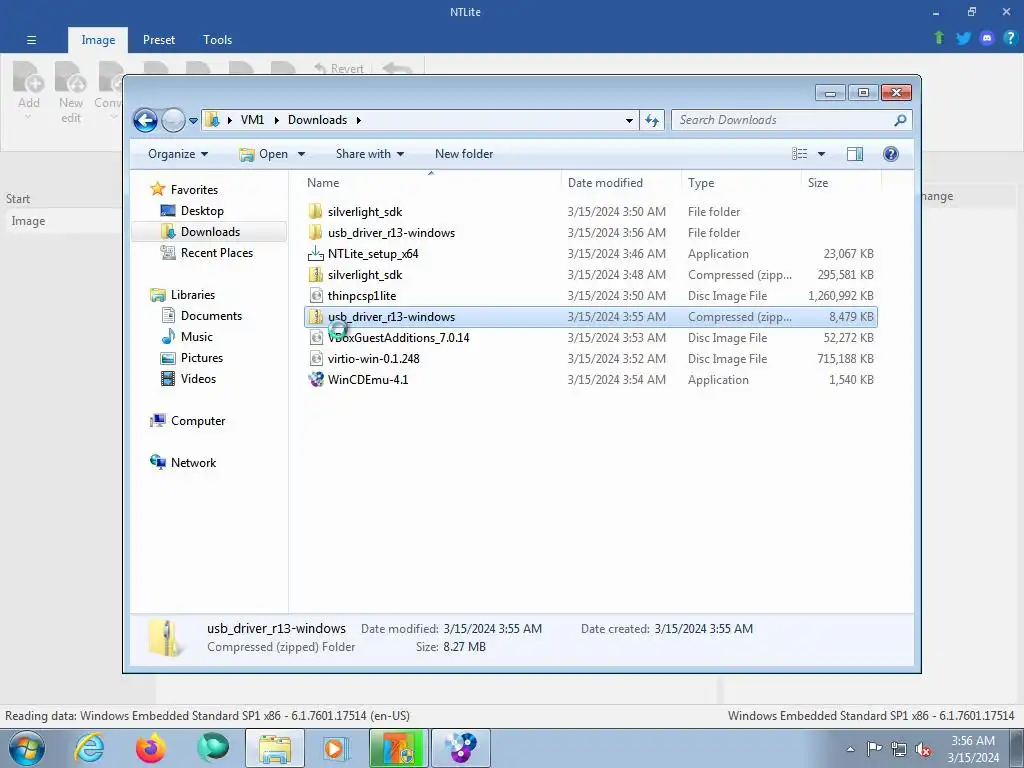Launch Internet Explorer from taskbar

click(89, 748)
